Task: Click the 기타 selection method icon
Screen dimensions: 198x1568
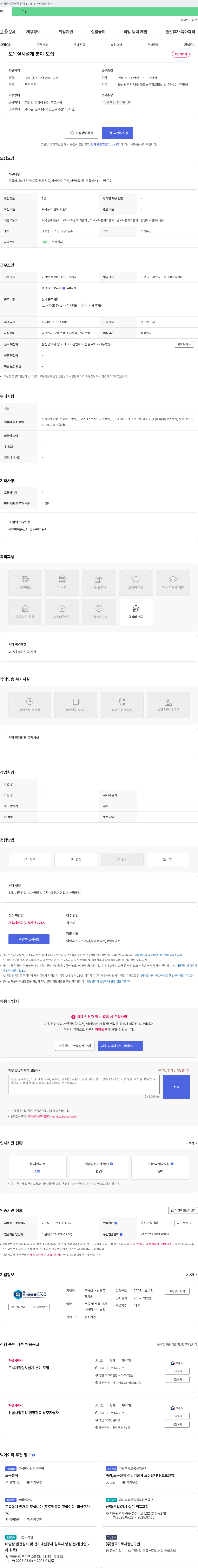Action: pyautogui.click(x=168, y=860)
